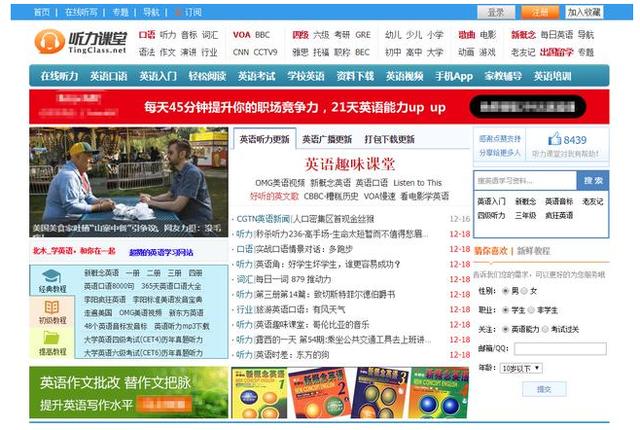Open 手机App in the navigation bar
Screen dimensions: 640x430
(x=453, y=76)
